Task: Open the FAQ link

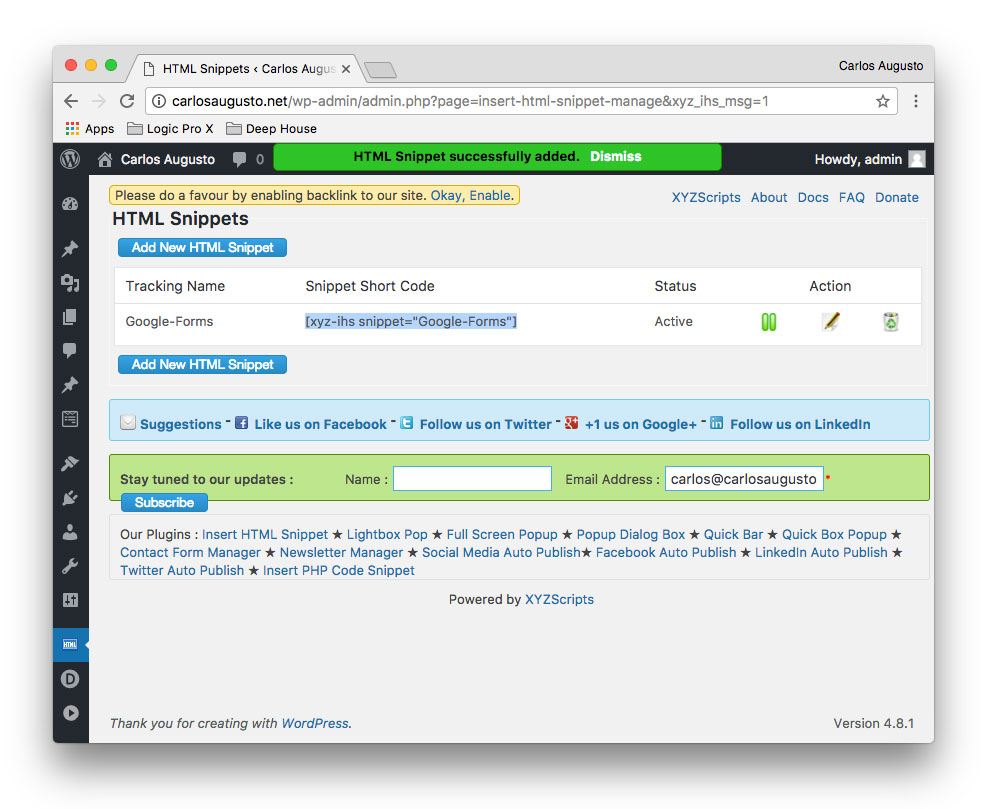Action: pyautogui.click(x=852, y=197)
